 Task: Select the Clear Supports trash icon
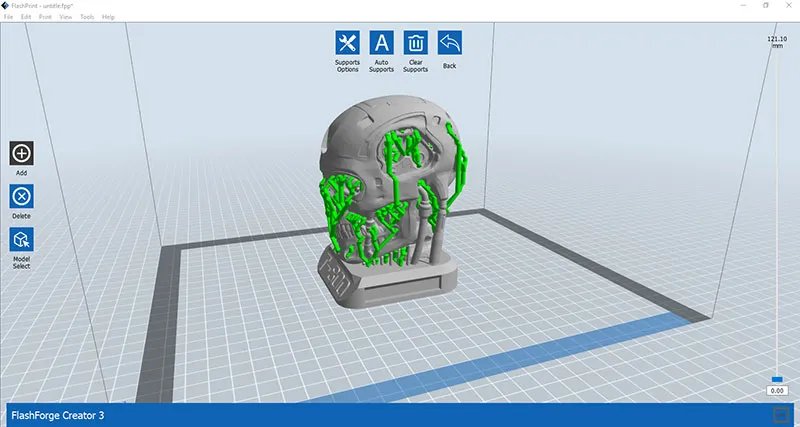(415, 43)
